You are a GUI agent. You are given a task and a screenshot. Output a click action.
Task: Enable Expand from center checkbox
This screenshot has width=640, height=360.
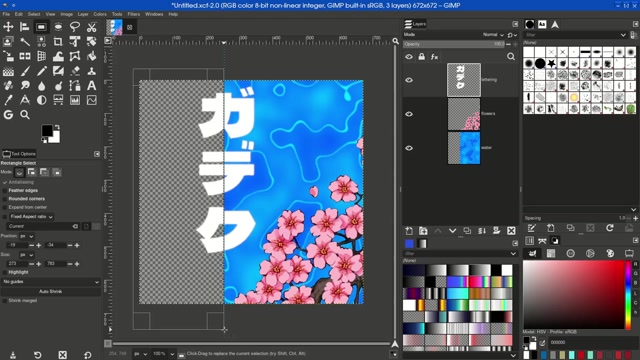tap(5, 207)
